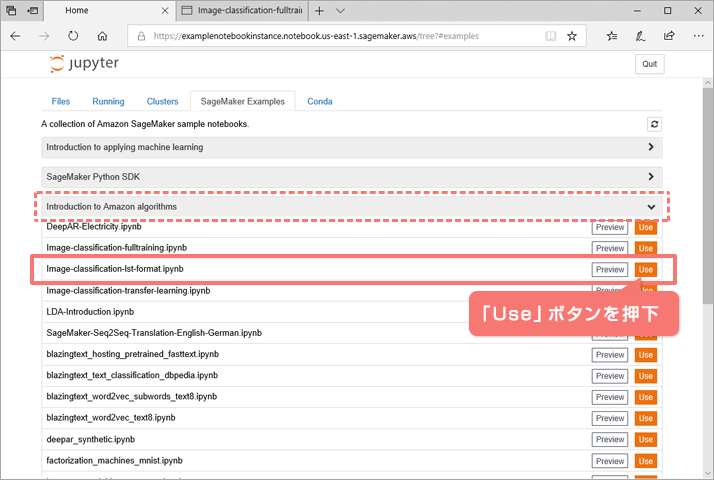Preview DeepAR-Electricity.ipynb
This screenshot has width=714, height=480.
pos(610,227)
